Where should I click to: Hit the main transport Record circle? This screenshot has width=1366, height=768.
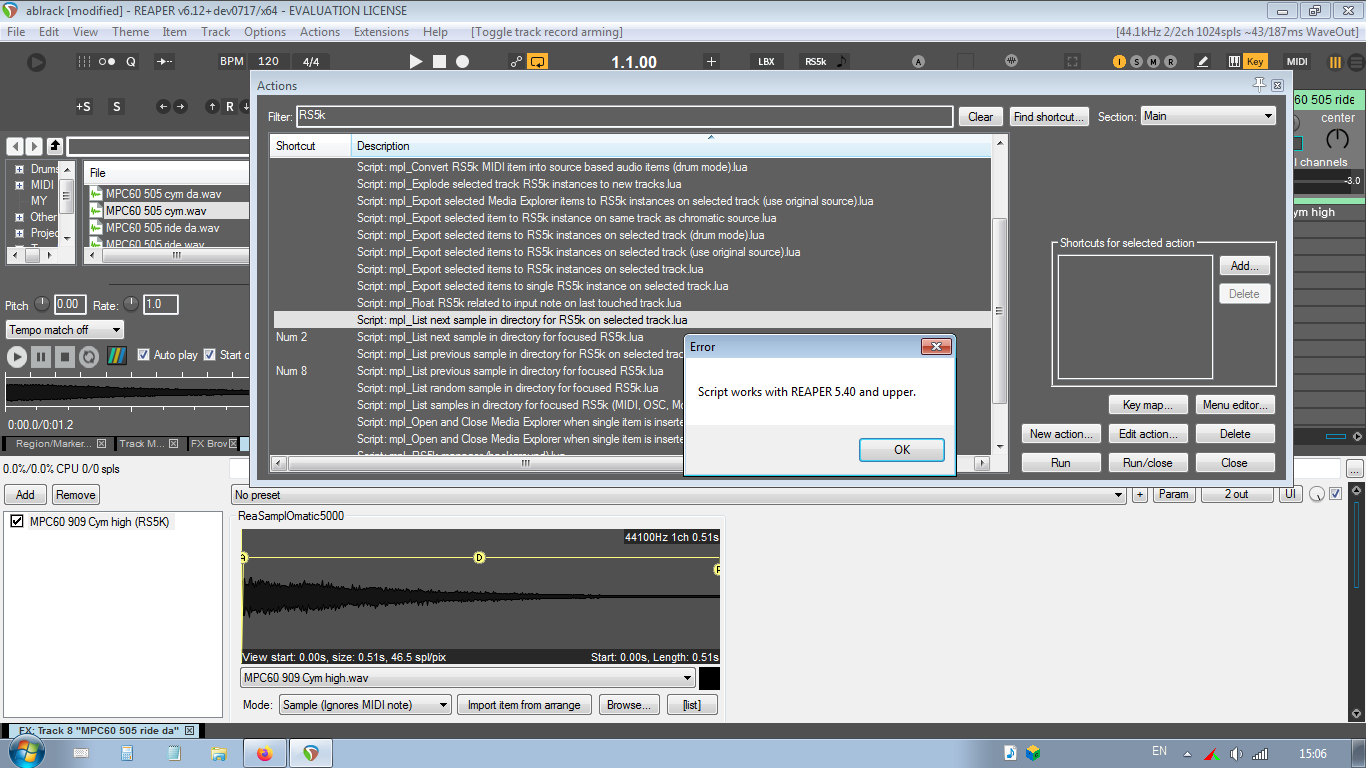[462, 62]
